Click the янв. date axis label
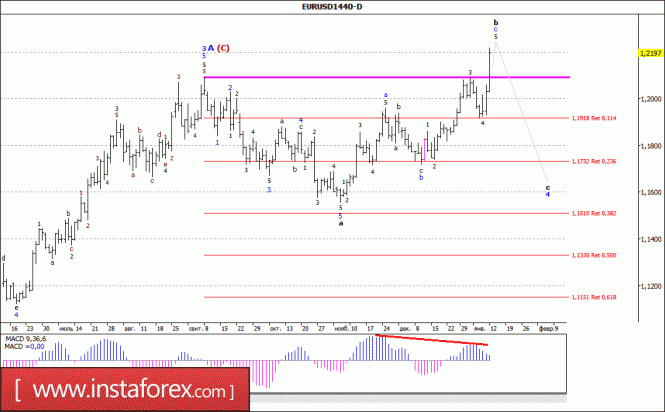 tap(479, 328)
